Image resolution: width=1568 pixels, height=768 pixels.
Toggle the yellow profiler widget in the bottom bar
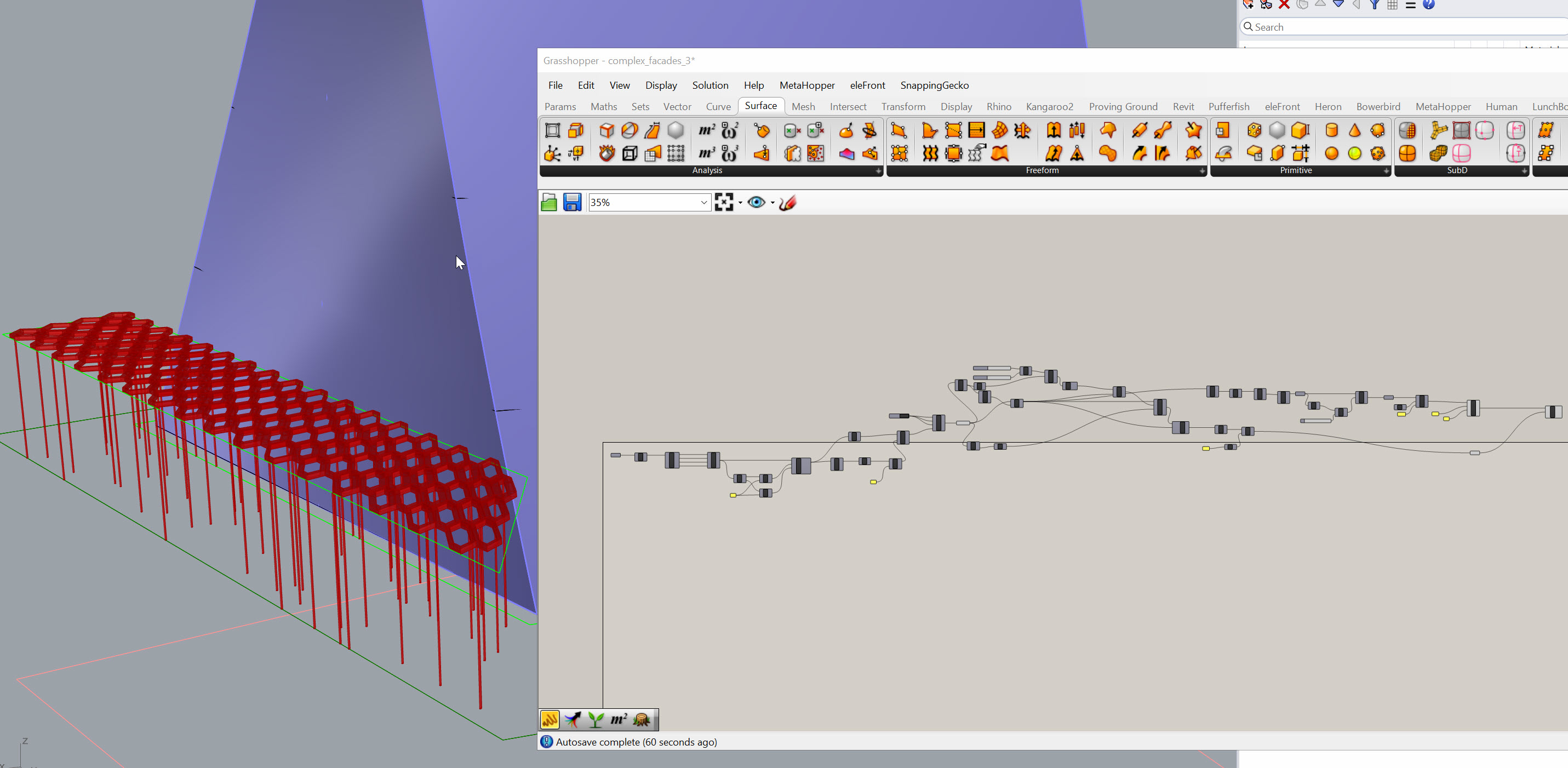[550, 720]
